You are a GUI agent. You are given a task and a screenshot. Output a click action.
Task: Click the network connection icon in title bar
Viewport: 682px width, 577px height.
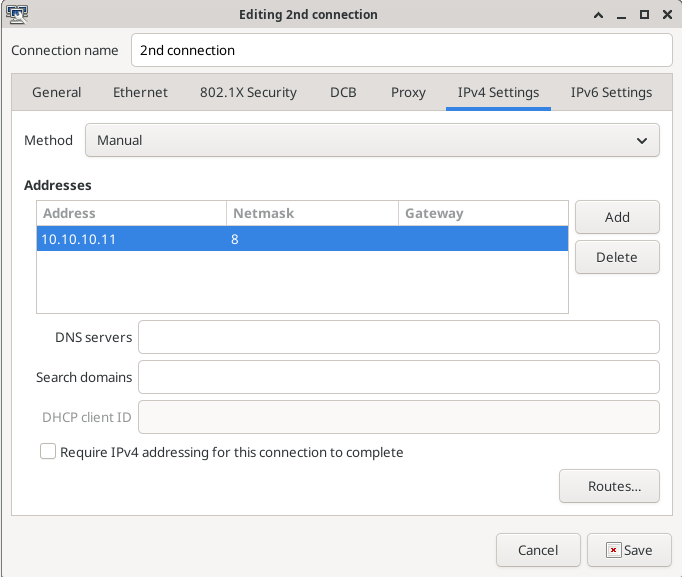point(17,14)
